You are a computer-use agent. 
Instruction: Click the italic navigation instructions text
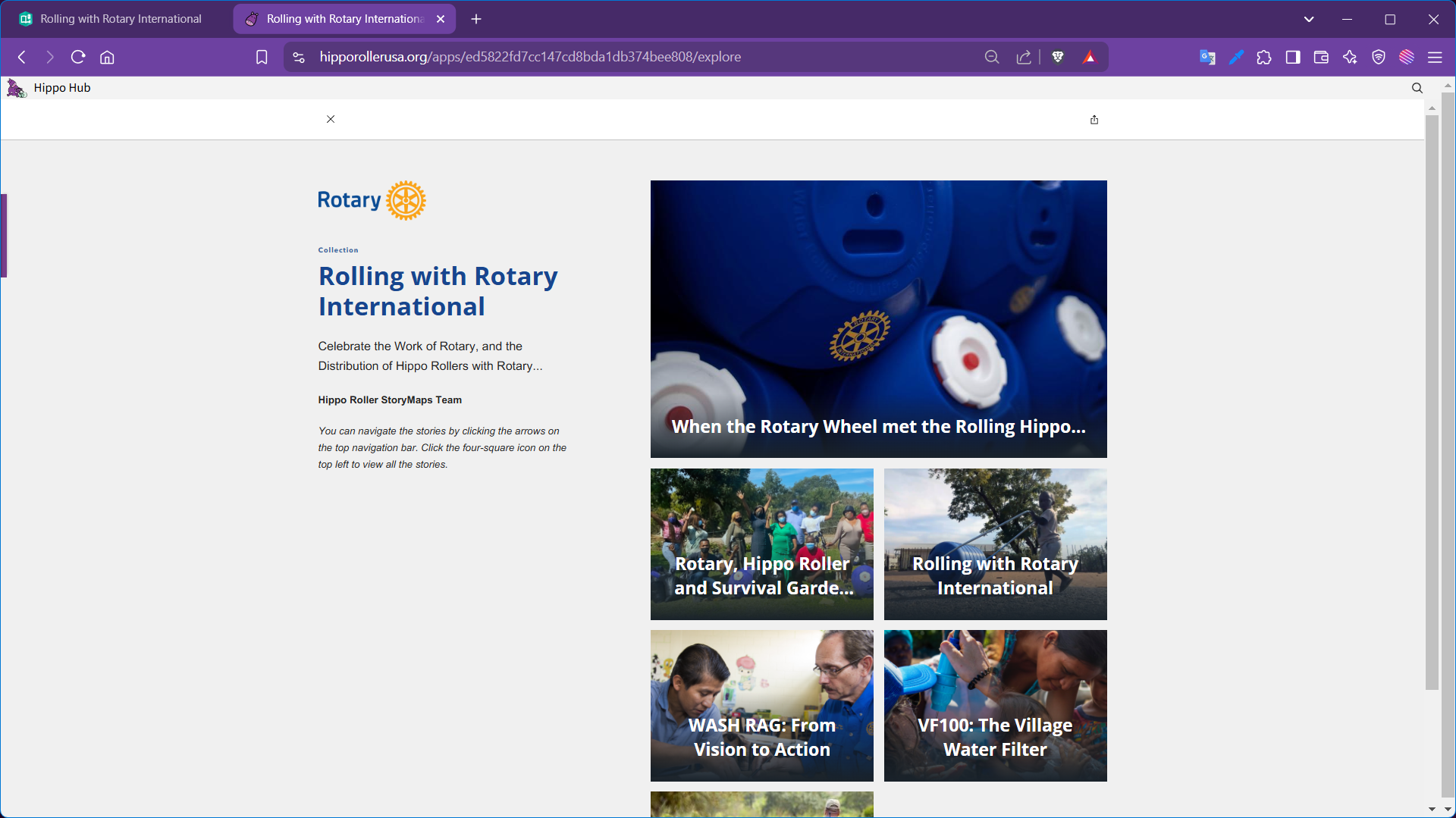point(442,448)
